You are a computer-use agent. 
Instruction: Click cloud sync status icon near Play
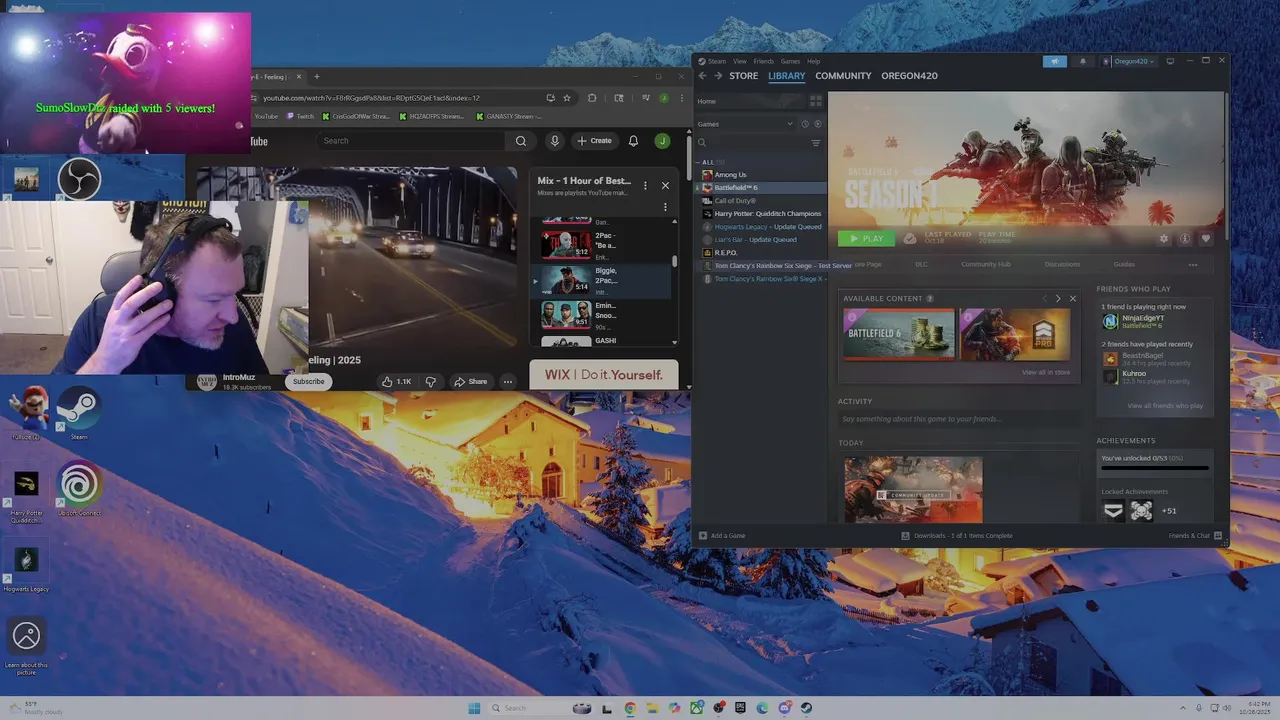pos(909,239)
